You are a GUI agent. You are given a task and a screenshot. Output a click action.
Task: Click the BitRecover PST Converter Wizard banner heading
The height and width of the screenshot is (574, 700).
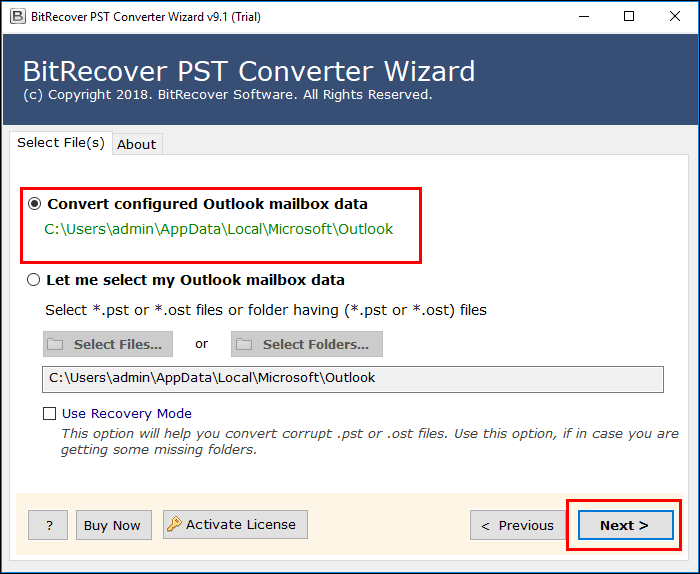pyautogui.click(x=249, y=72)
